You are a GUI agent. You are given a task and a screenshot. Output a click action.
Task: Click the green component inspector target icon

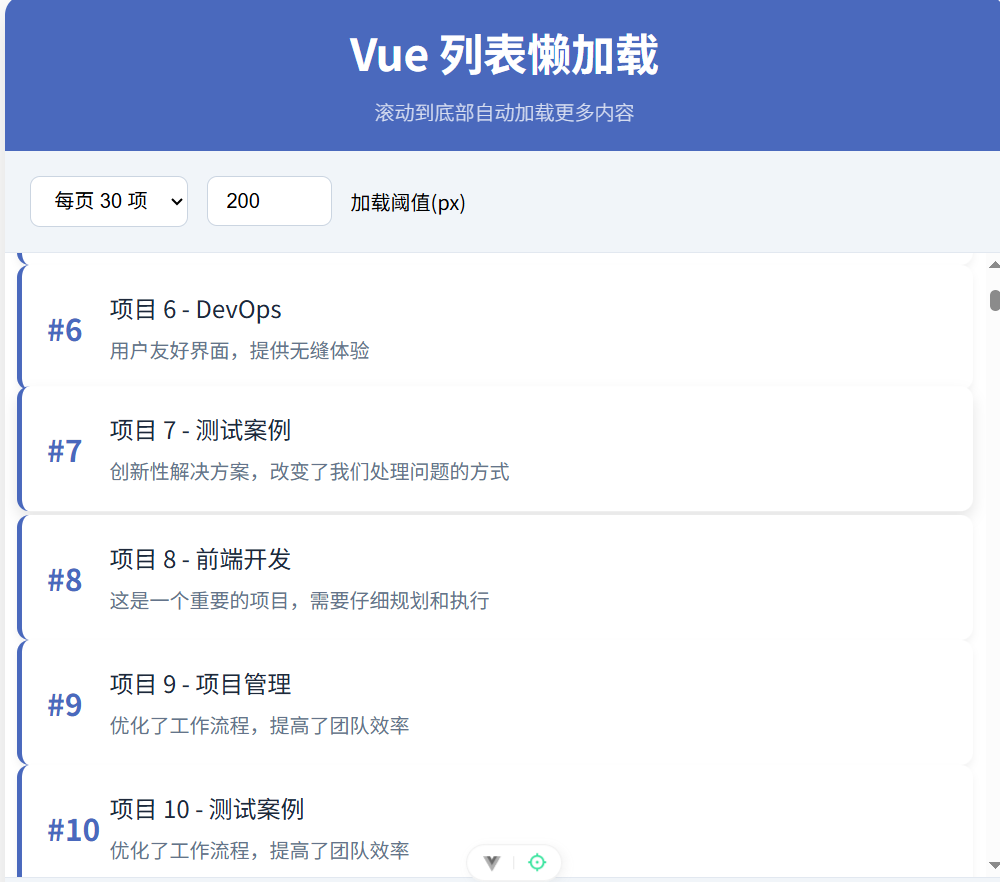537,862
